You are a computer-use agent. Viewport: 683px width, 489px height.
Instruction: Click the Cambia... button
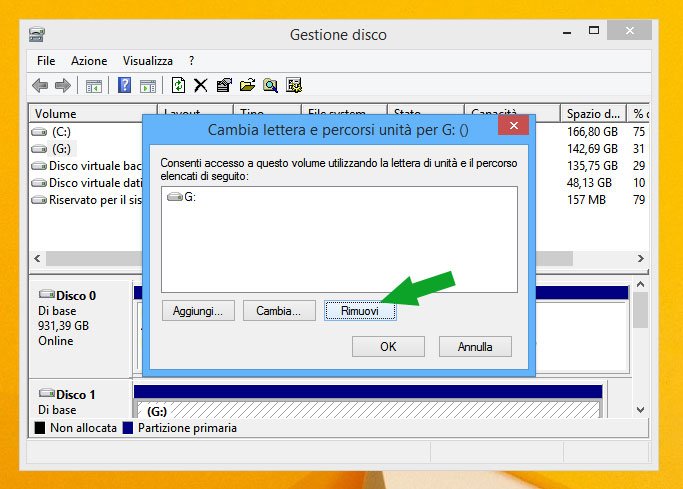coord(279,310)
